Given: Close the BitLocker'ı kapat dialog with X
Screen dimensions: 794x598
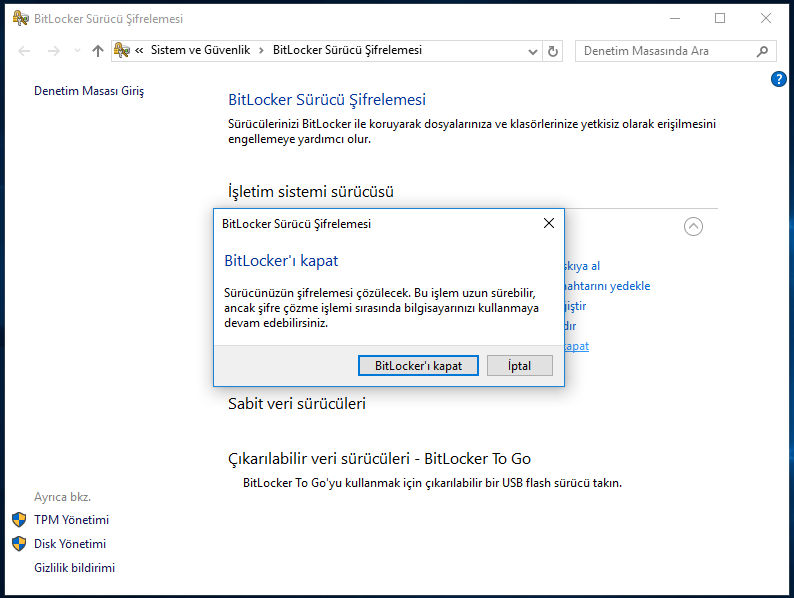Looking at the screenshot, I should 548,224.
